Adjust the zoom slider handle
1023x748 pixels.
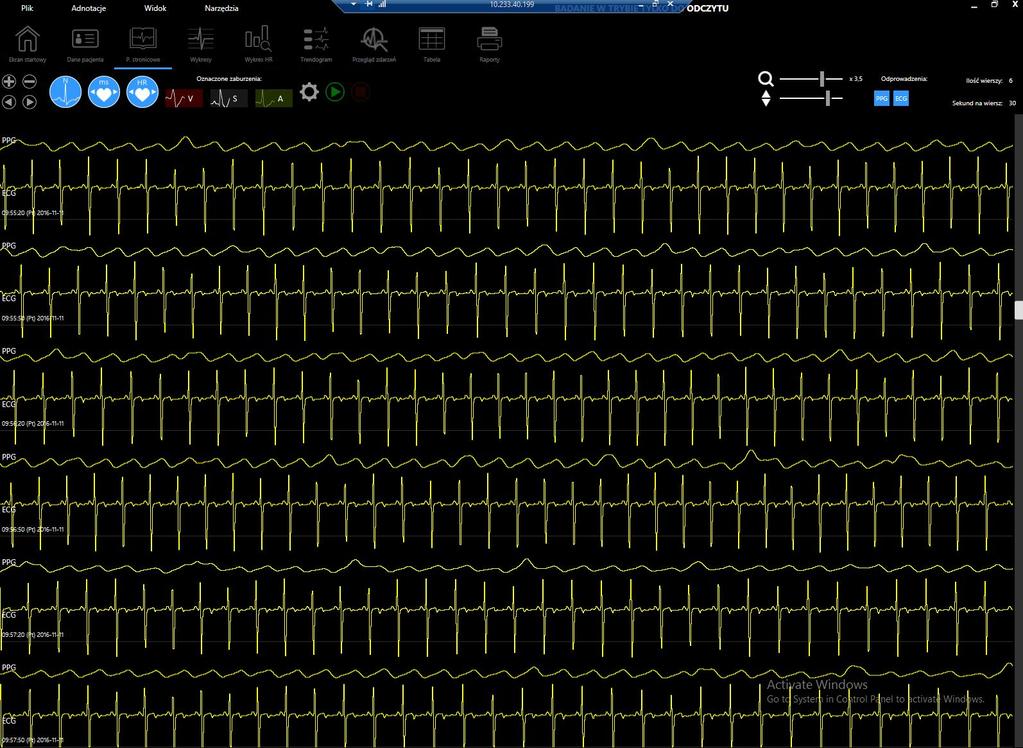click(x=822, y=79)
